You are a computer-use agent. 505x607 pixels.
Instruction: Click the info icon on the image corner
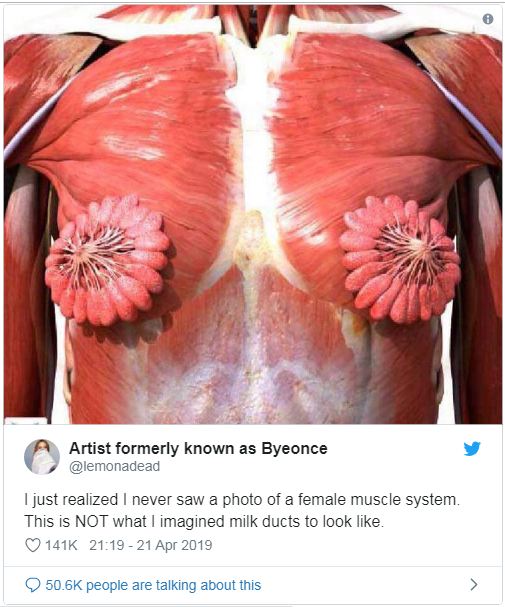click(x=488, y=19)
